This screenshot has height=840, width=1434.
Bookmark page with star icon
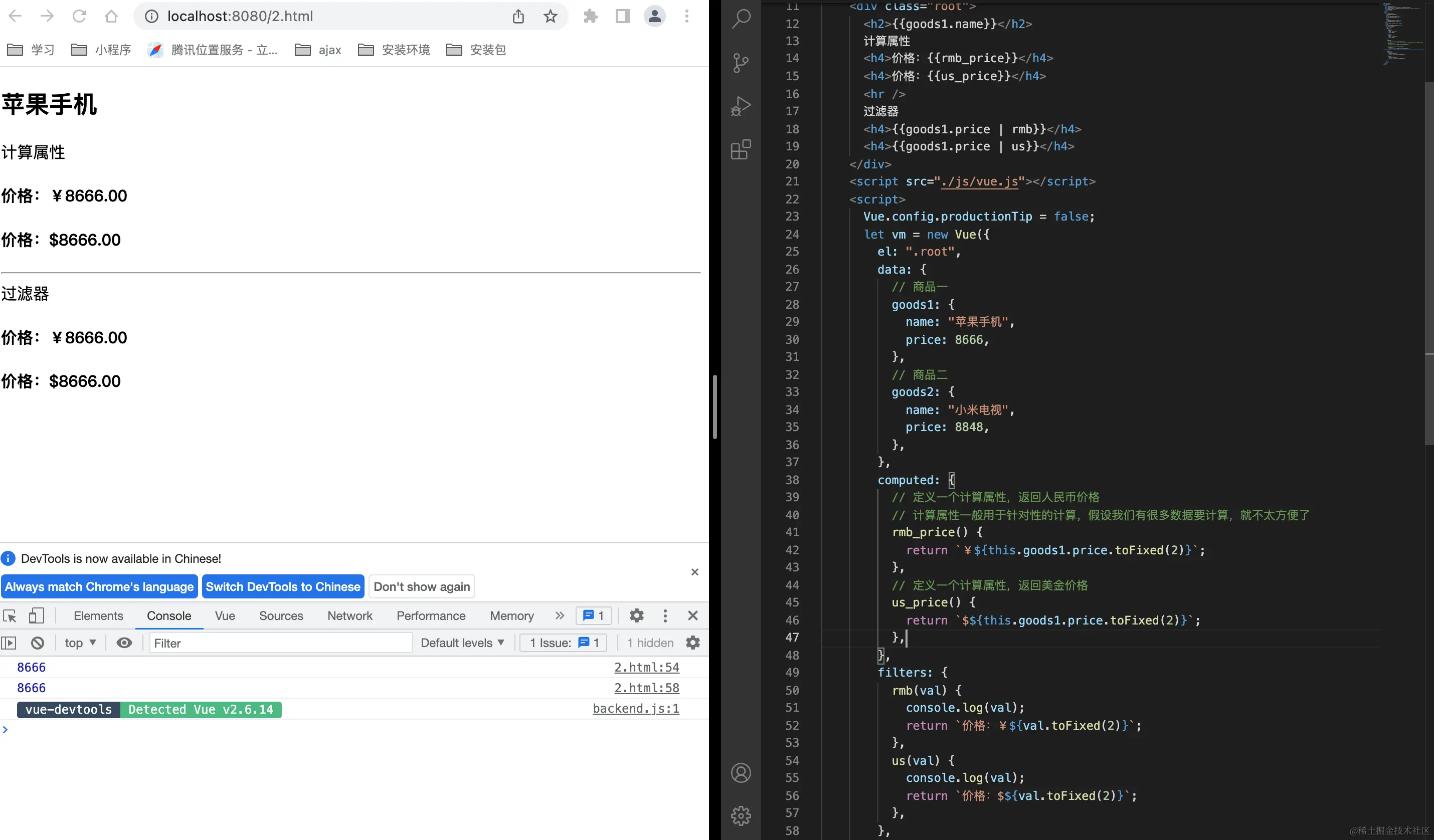(x=550, y=17)
